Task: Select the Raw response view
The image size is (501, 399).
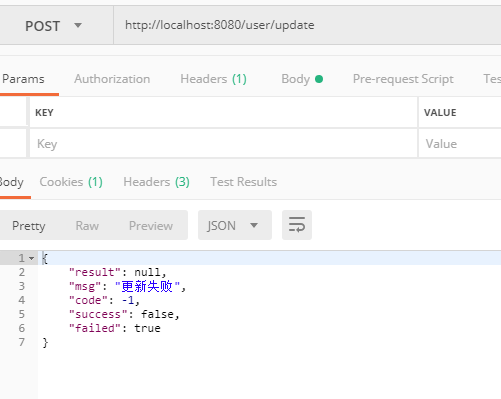Action: coord(87,226)
